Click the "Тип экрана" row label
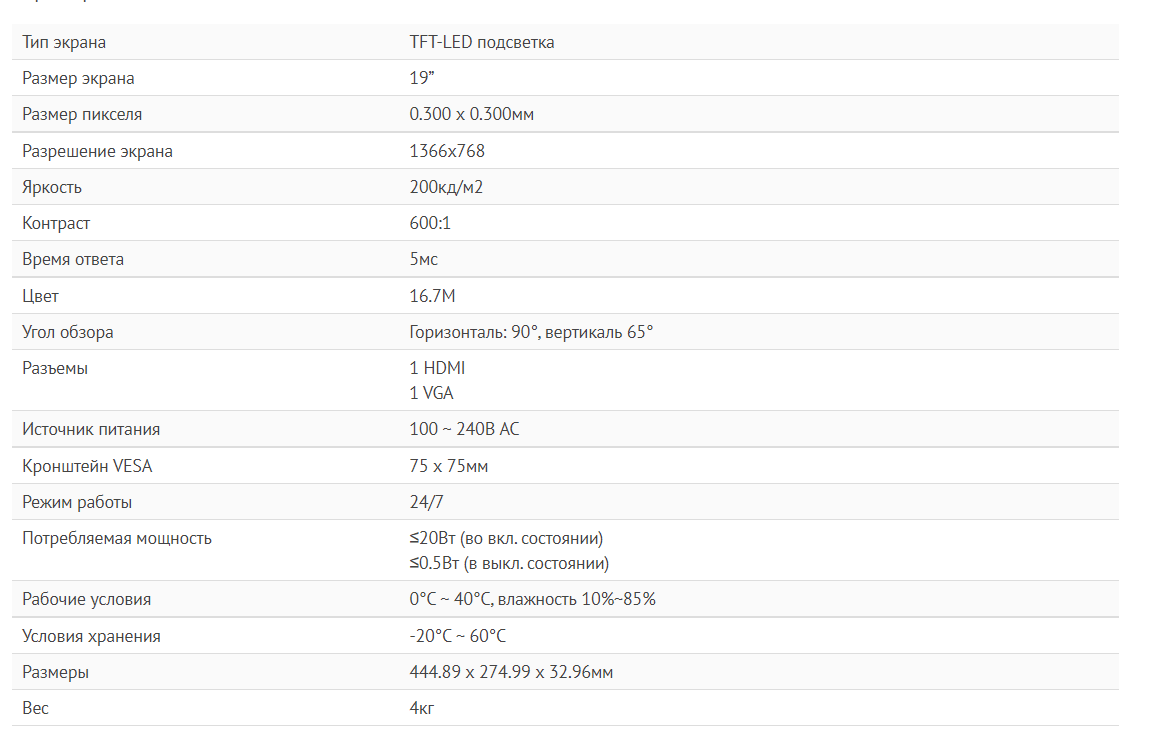1168x734 pixels. [64, 42]
